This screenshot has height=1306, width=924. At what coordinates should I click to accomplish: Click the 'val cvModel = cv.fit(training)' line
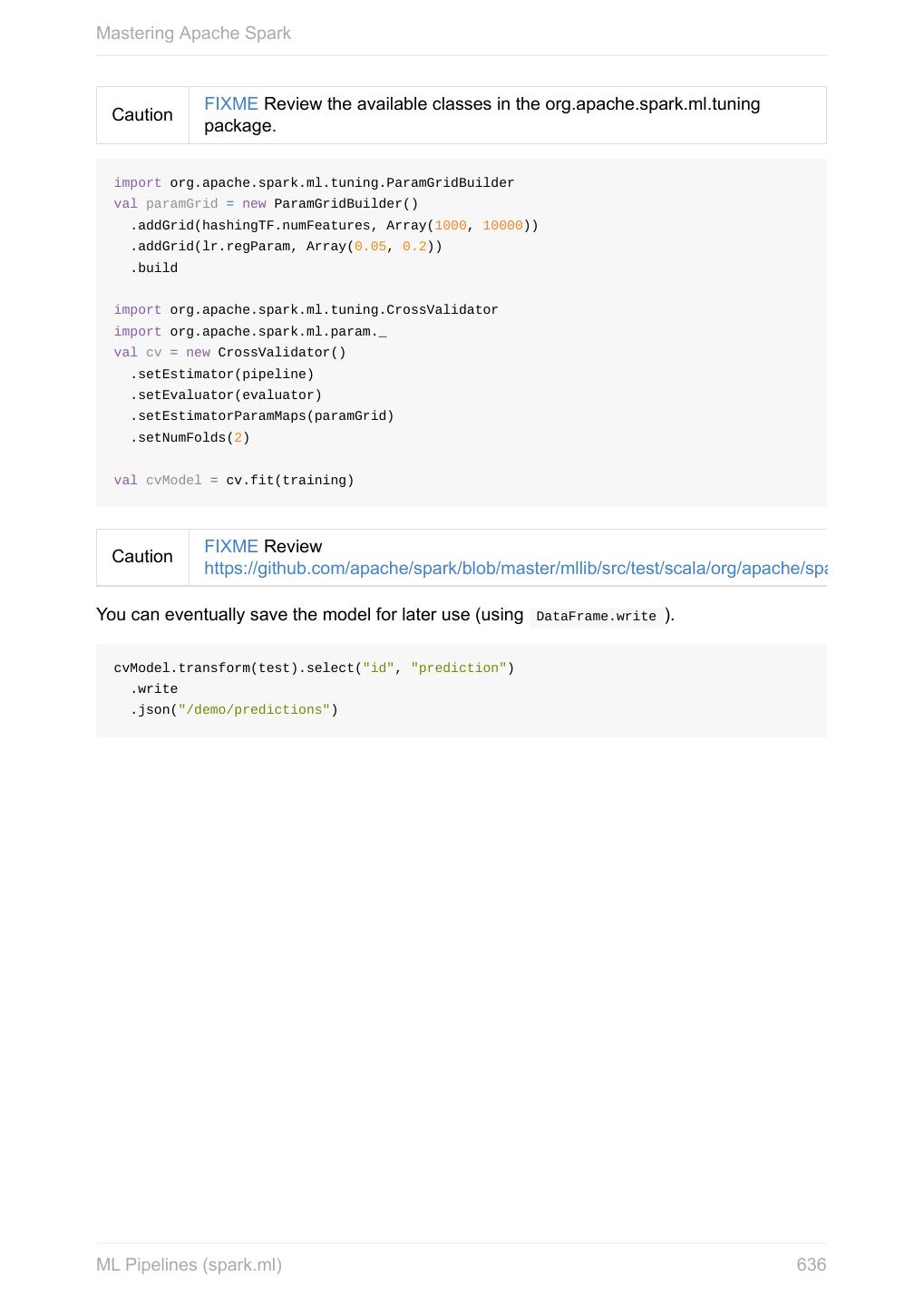pos(234,481)
